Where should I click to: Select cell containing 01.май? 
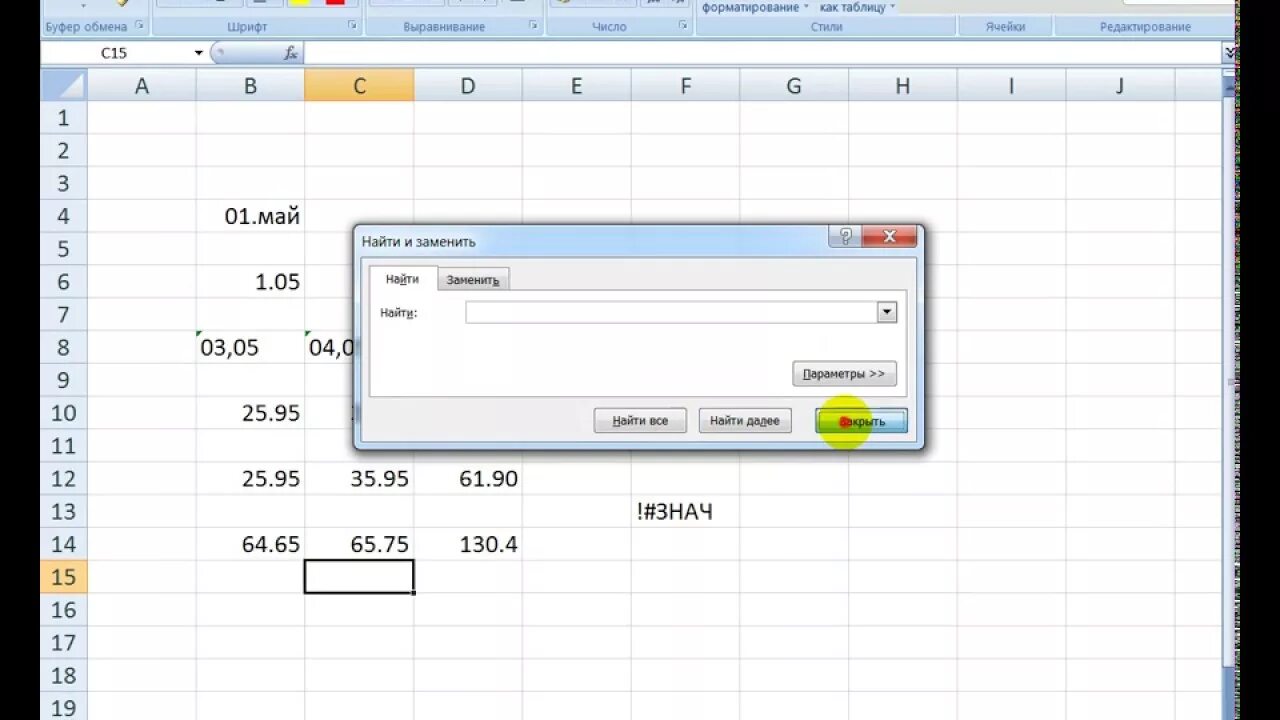pyautogui.click(x=250, y=216)
